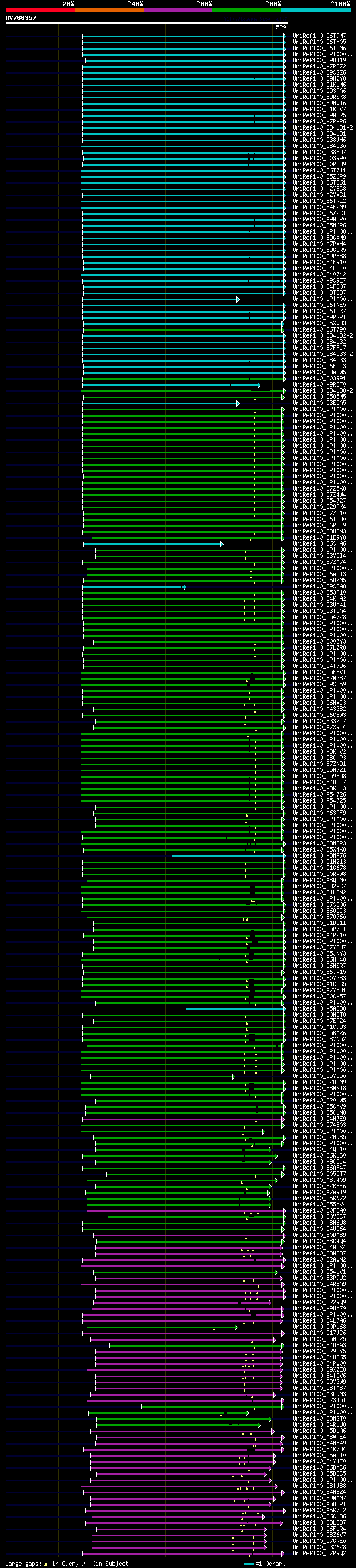This screenshot has width=356, height=1568.
Task: Open hit UniRef100_B9HJ19
Action: click(319, 60)
